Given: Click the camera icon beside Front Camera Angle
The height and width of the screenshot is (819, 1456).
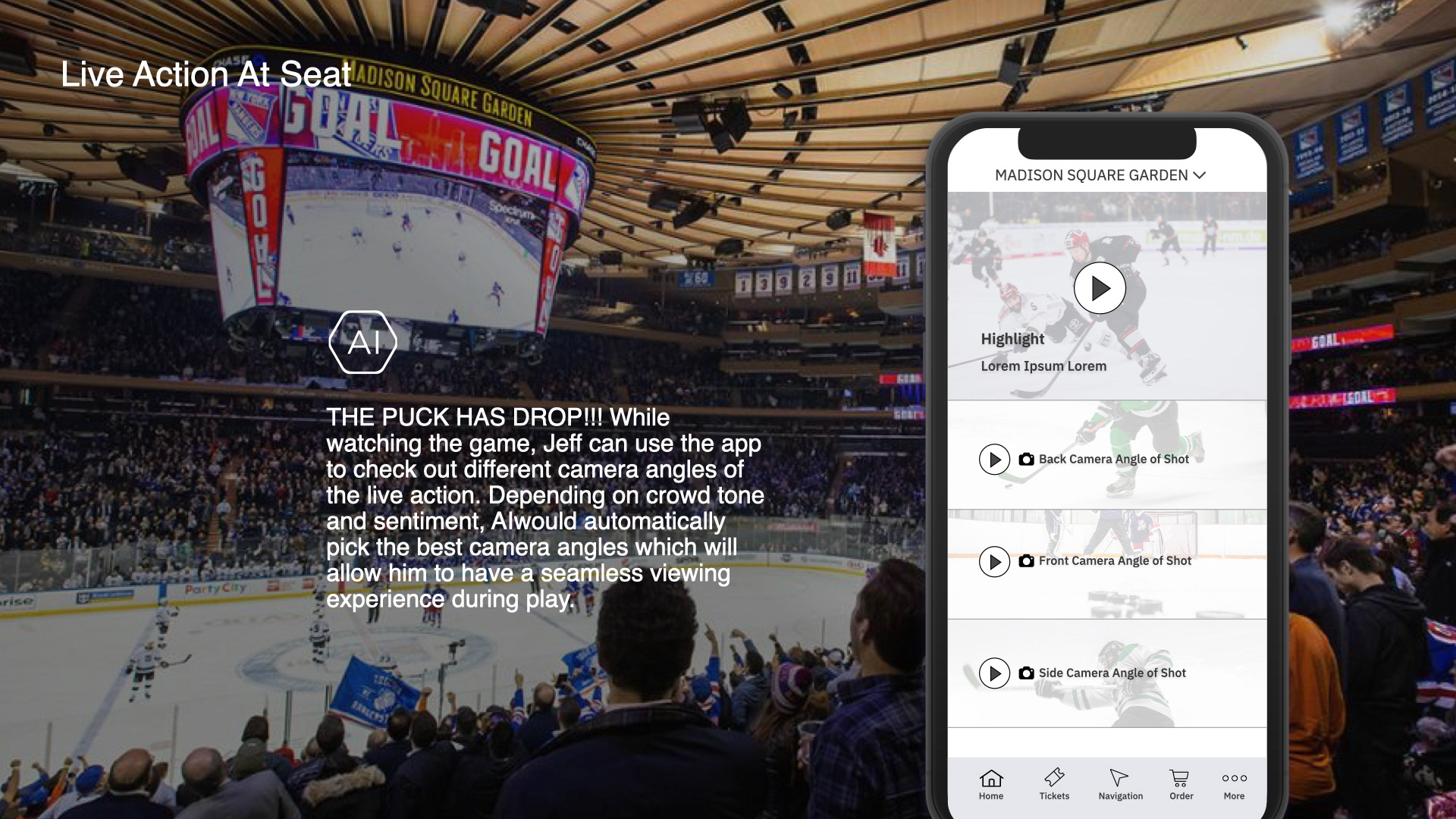Looking at the screenshot, I should [x=1026, y=561].
